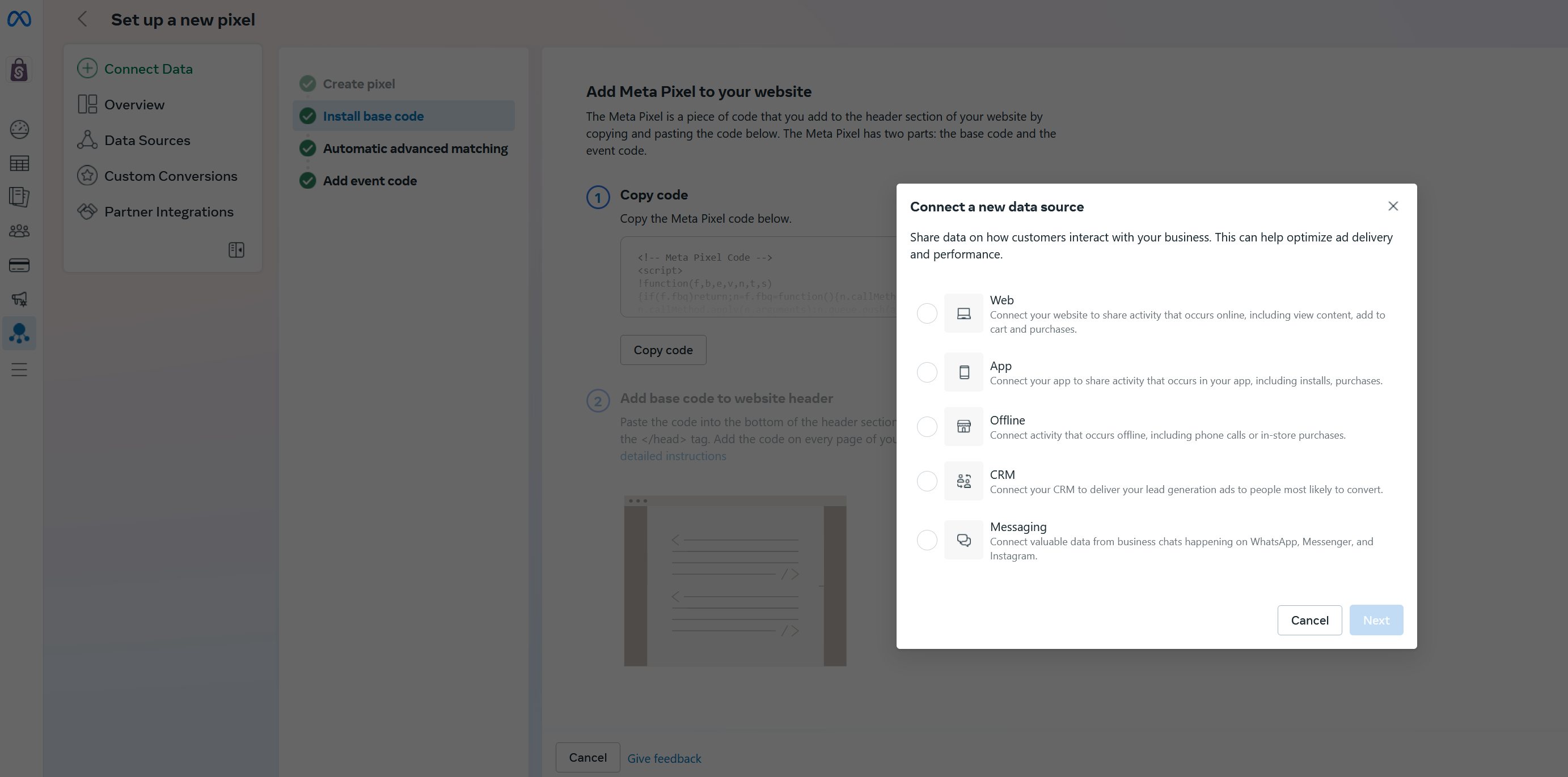Click the Copy code step heading
This screenshot has height=777, width=1568.
tap(654, 195)
